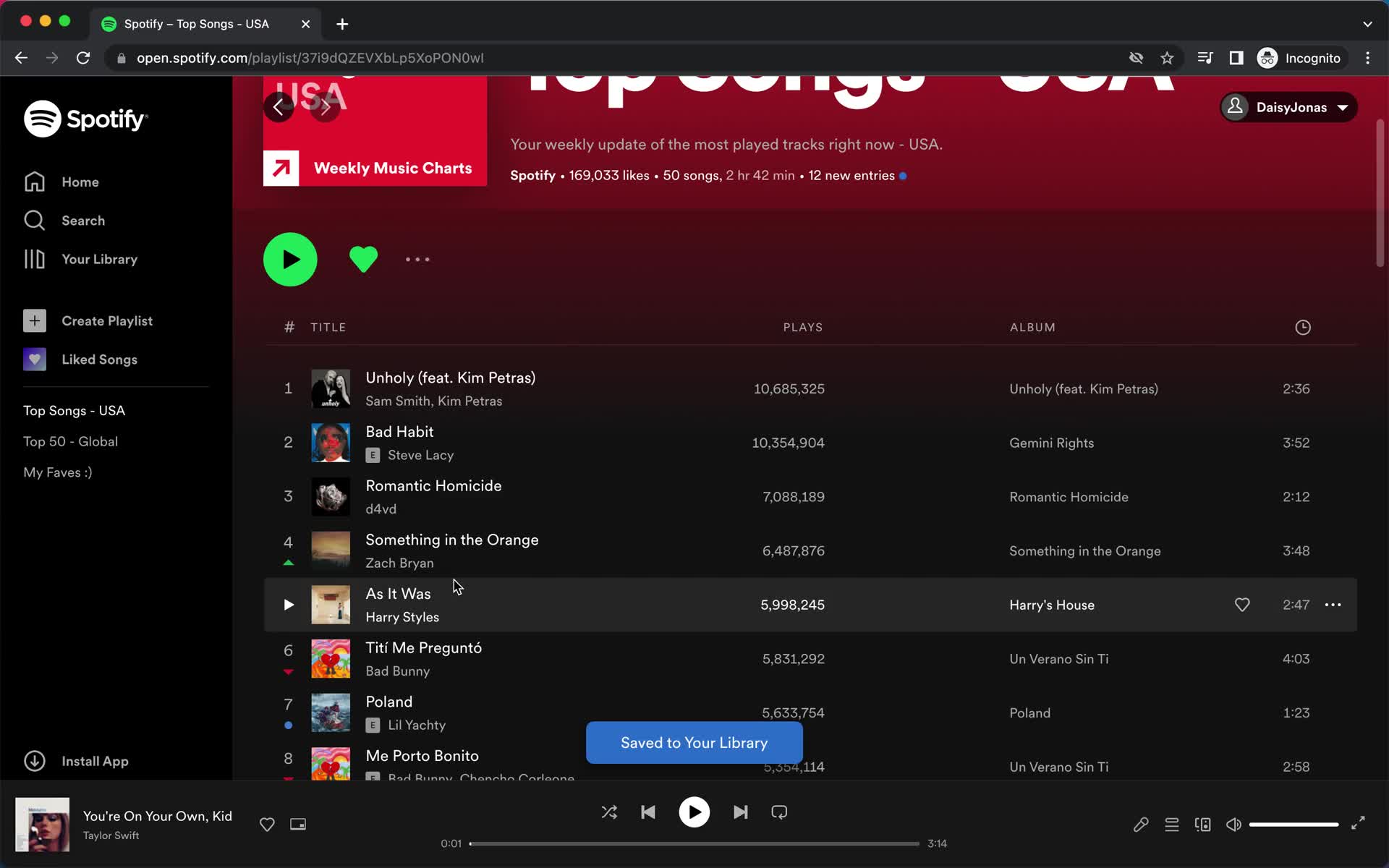
Task: Click the Spotify logo in sidebar
Action: (85, 119)
